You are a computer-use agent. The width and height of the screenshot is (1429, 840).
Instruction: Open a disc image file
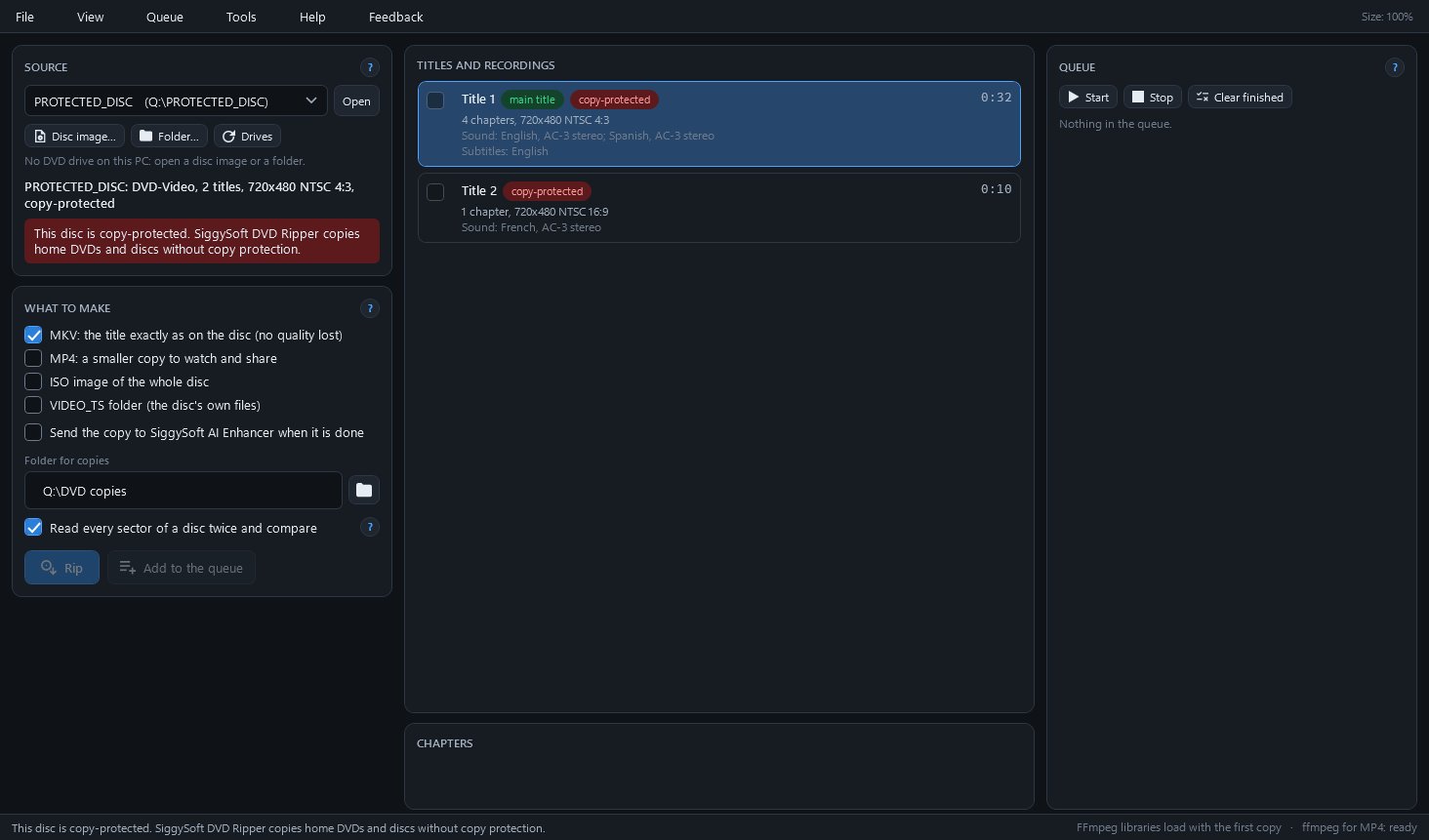click(74, 137)
